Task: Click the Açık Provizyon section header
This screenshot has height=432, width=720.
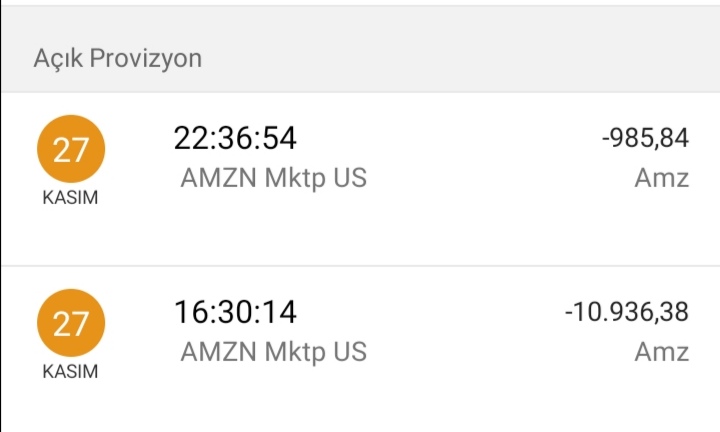Action: (118, 58)
